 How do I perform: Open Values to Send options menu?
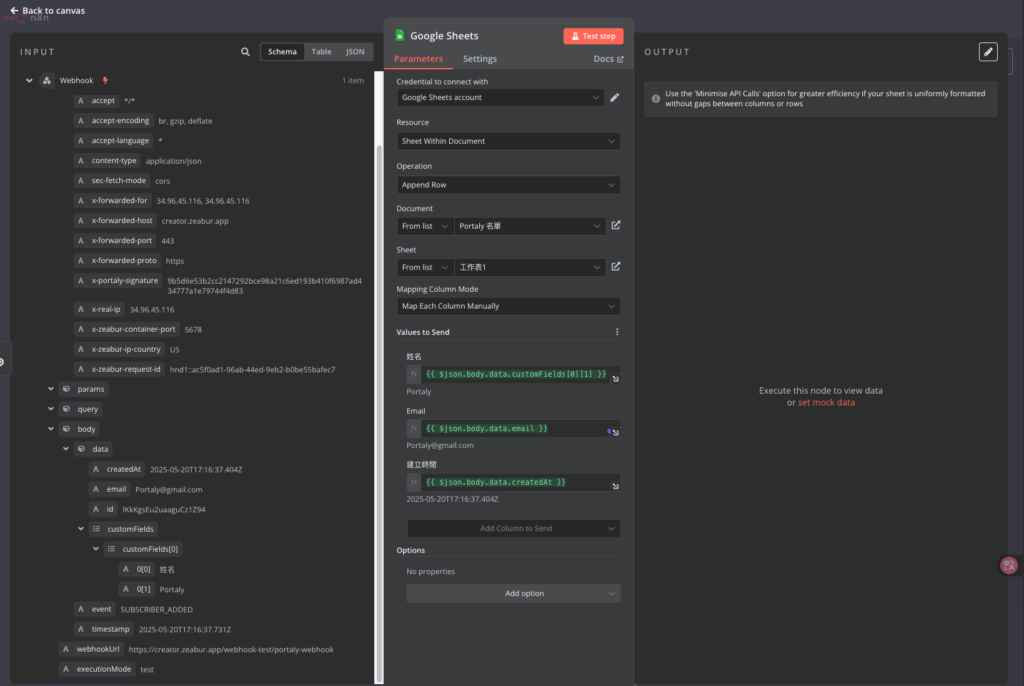[616, 332]
